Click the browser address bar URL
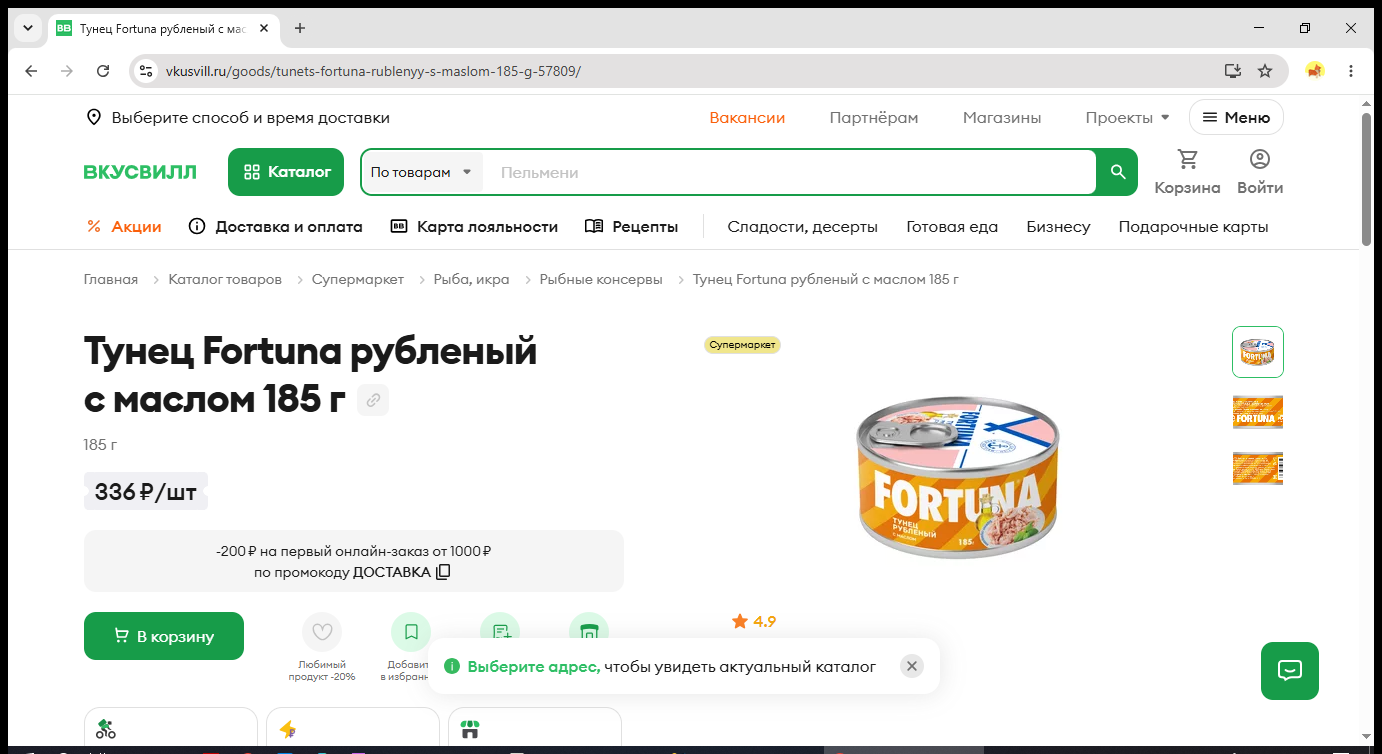Viewport: 1382px width, 754px height. pyautogui.click(x=372, y=71)
